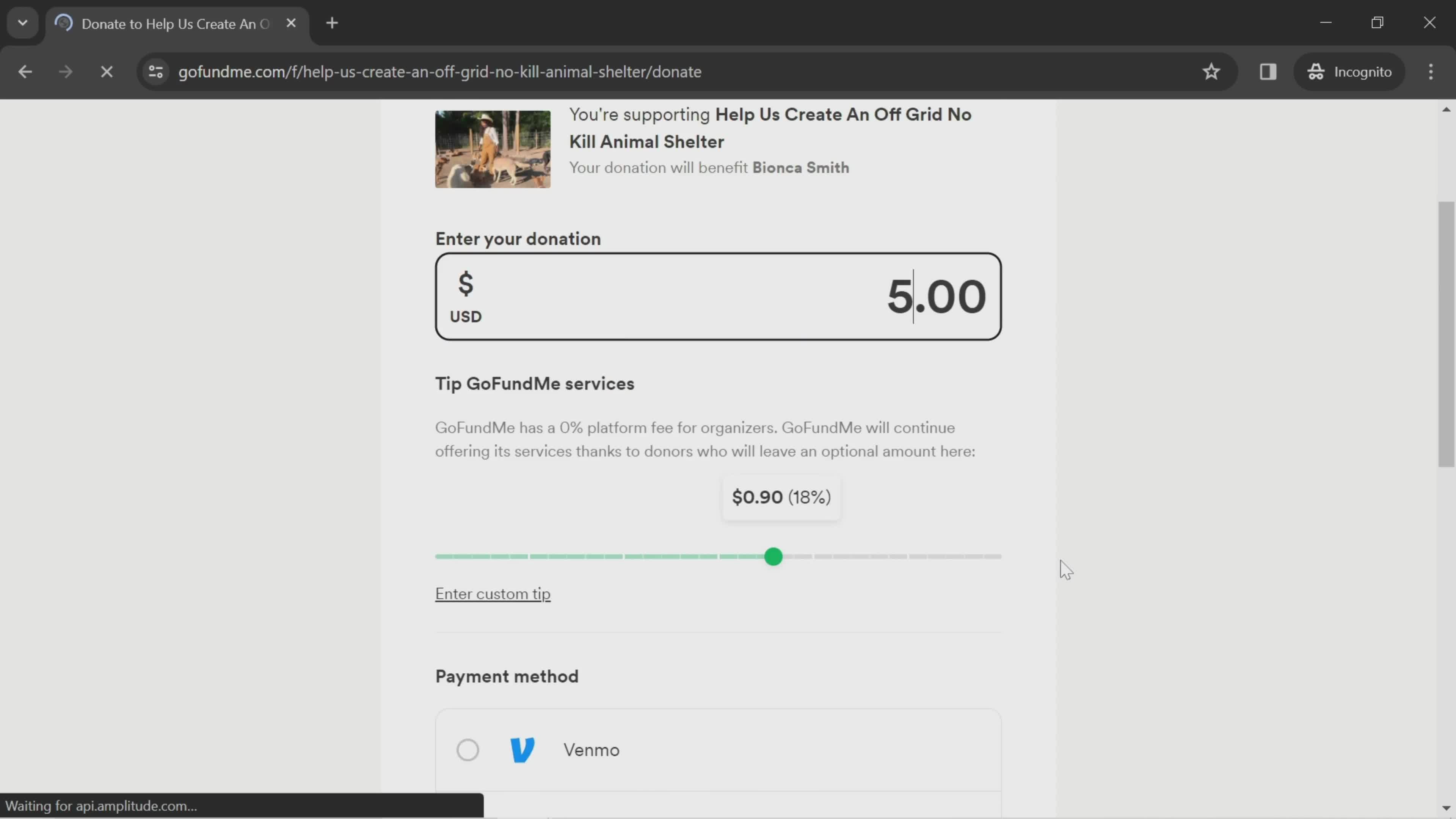Viewport: 1456px width, 819px height.
Task: Open the tab search dropdown arrow
Action: pos(23,23)
